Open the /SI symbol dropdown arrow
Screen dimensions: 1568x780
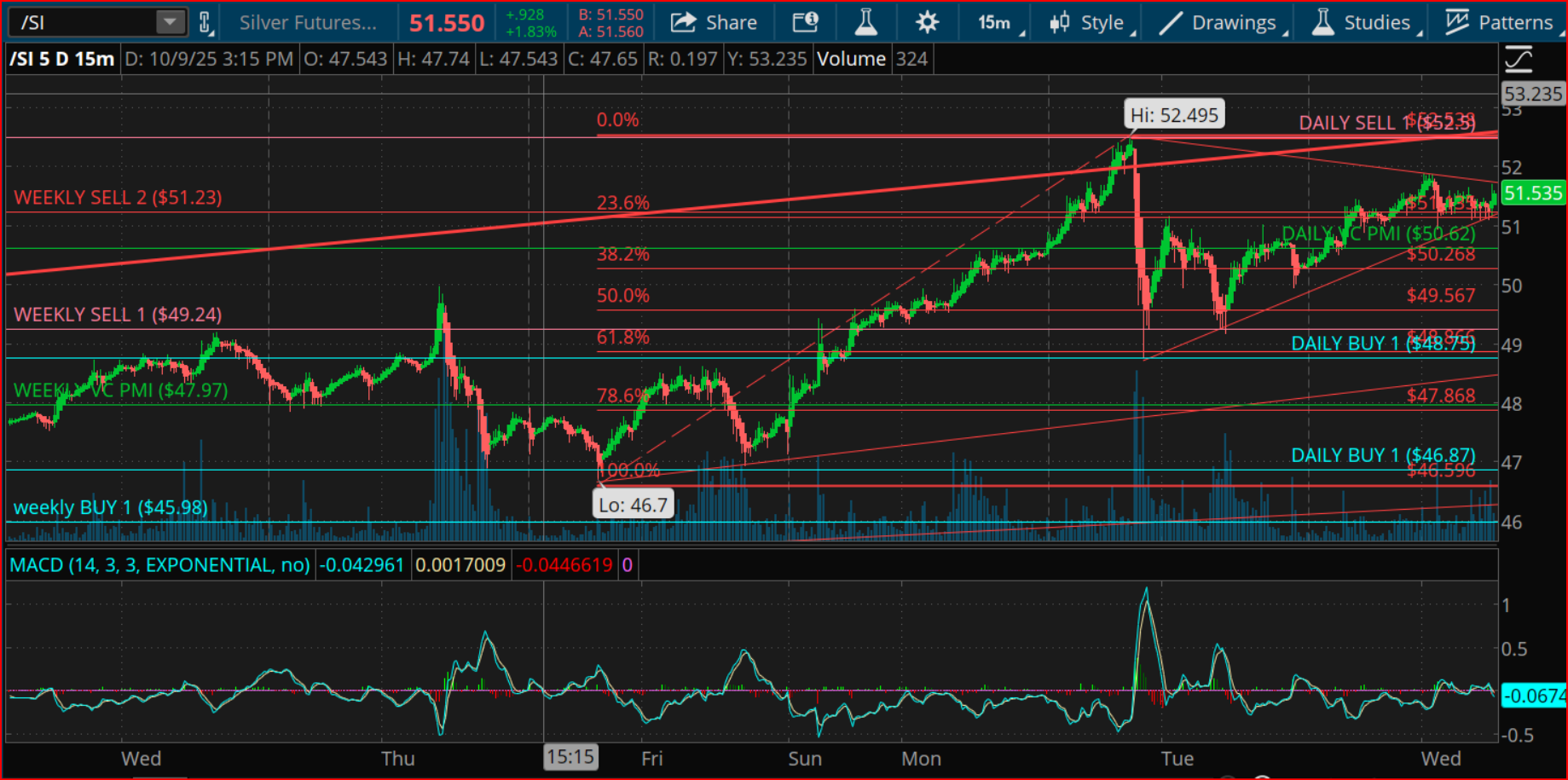170,22
